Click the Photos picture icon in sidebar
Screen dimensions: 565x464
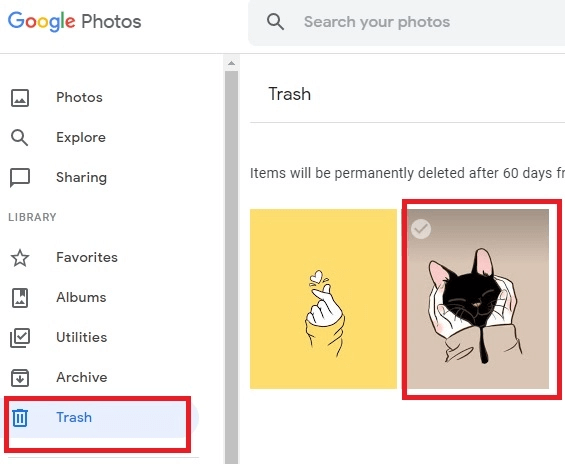coord(20,98)
